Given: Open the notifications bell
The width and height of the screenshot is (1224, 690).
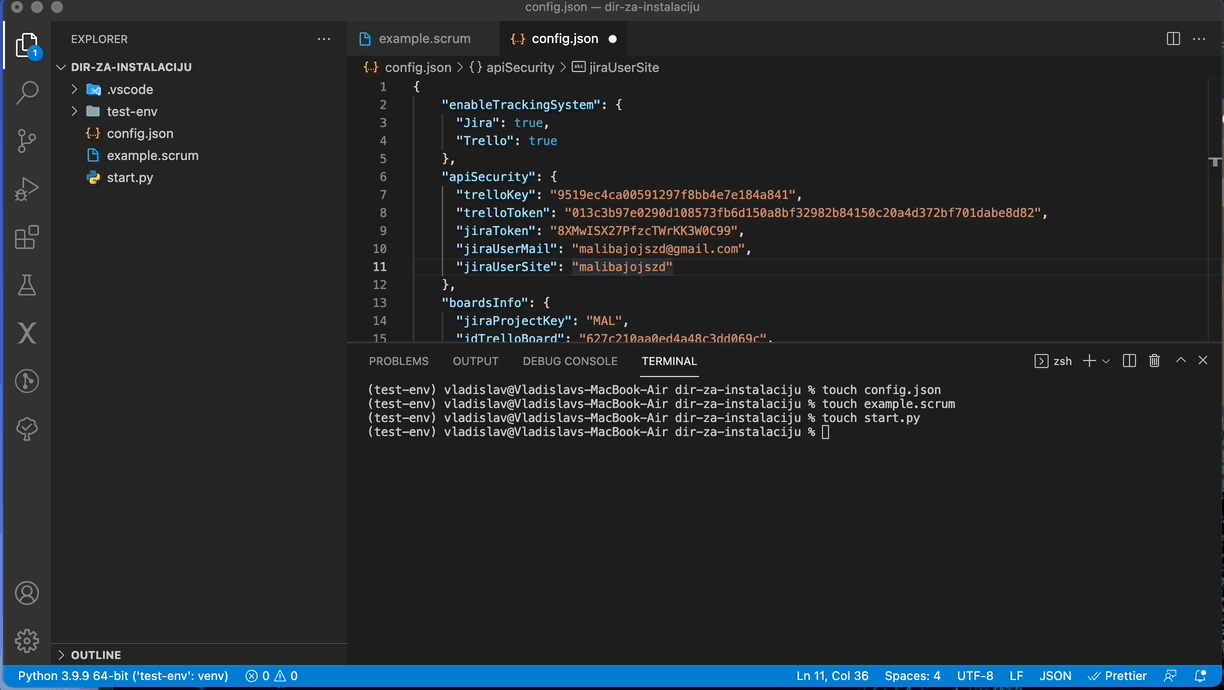Looking at the screenshot, I should [x=1200, y=676].
